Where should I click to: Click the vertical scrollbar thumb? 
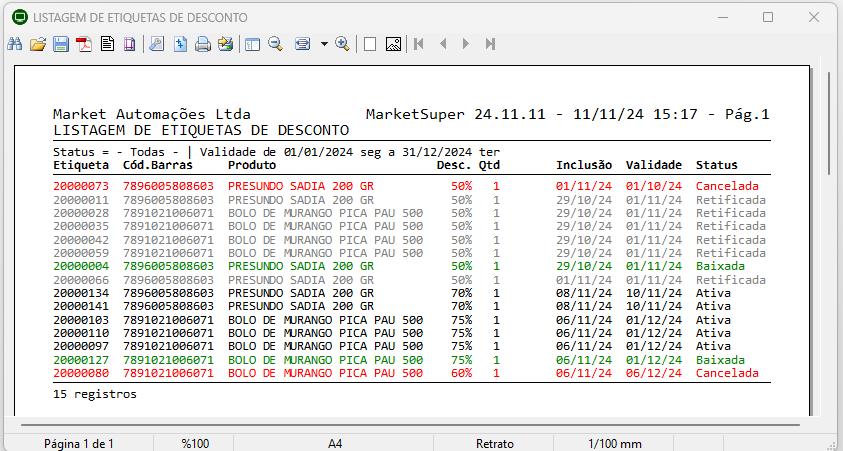tap(829, 124)
